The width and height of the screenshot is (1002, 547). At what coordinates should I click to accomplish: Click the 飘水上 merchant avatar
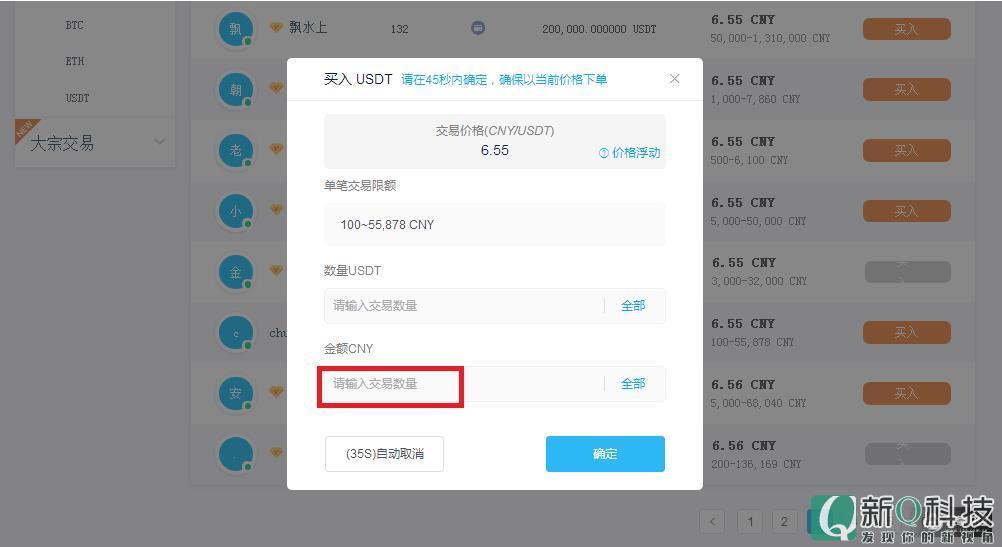pos(236,29)
